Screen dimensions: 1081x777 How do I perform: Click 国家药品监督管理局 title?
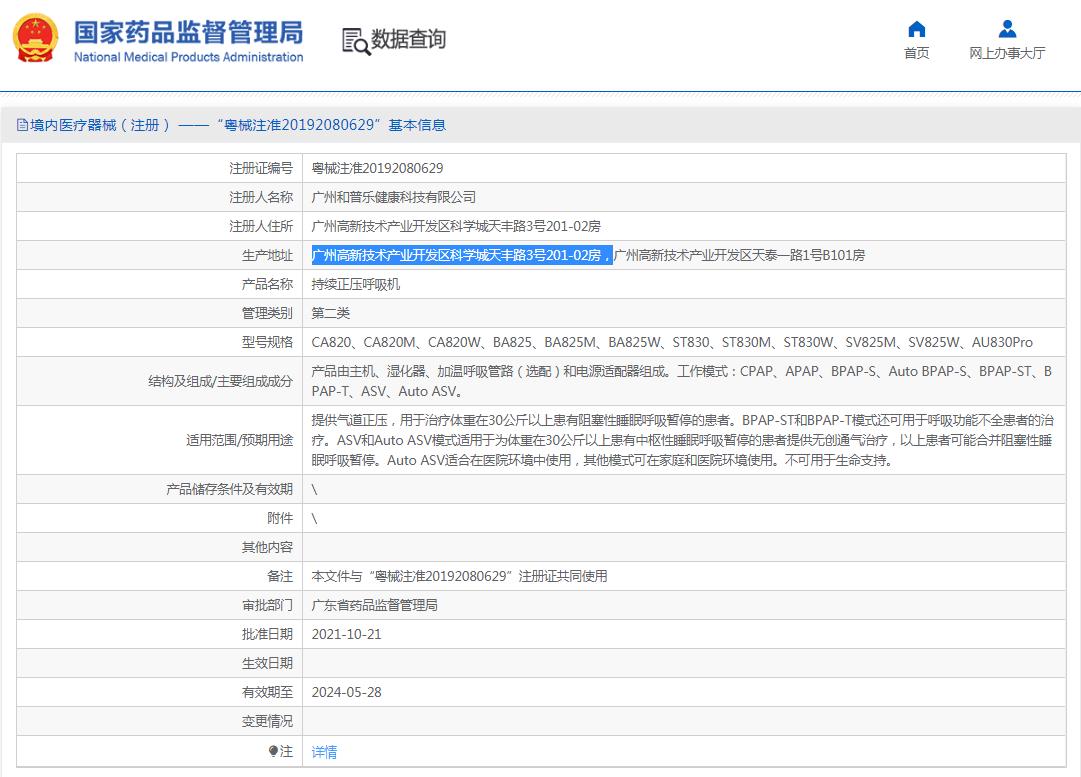(188, 32)
